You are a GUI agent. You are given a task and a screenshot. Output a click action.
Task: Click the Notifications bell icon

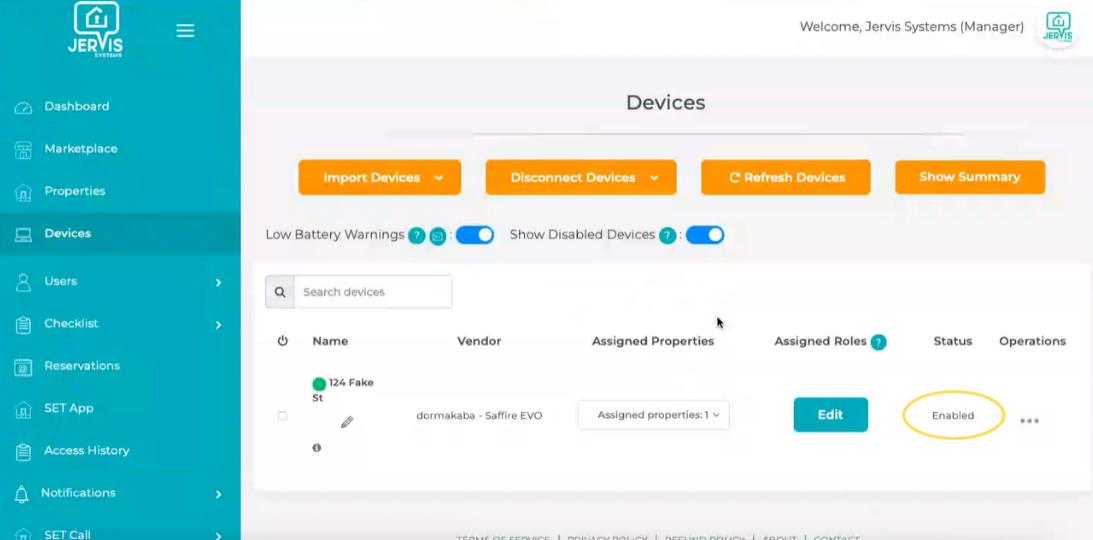[22, 494]
